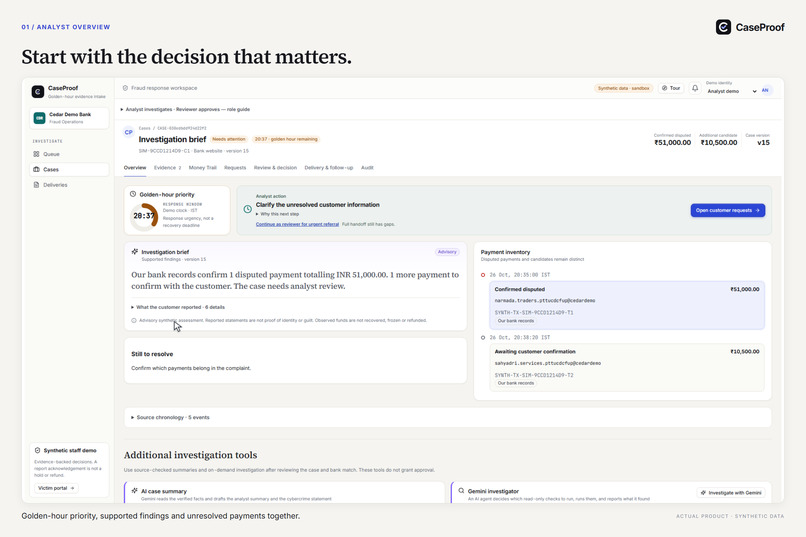This screenshot has height=537, width=806.
Task: Click narmada.traders payee address text
Action: click(545, 301)
